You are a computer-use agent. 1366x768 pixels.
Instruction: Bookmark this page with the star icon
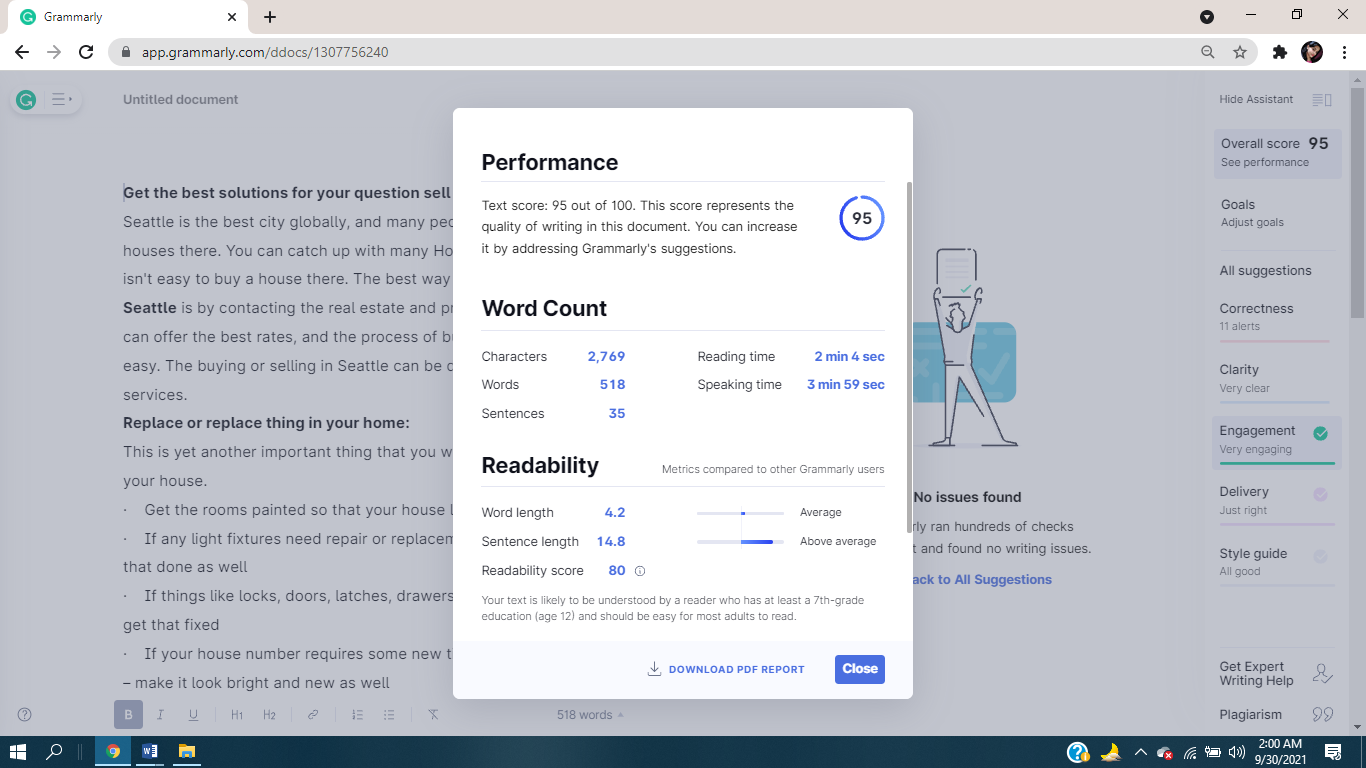[x=1240, y=52]
